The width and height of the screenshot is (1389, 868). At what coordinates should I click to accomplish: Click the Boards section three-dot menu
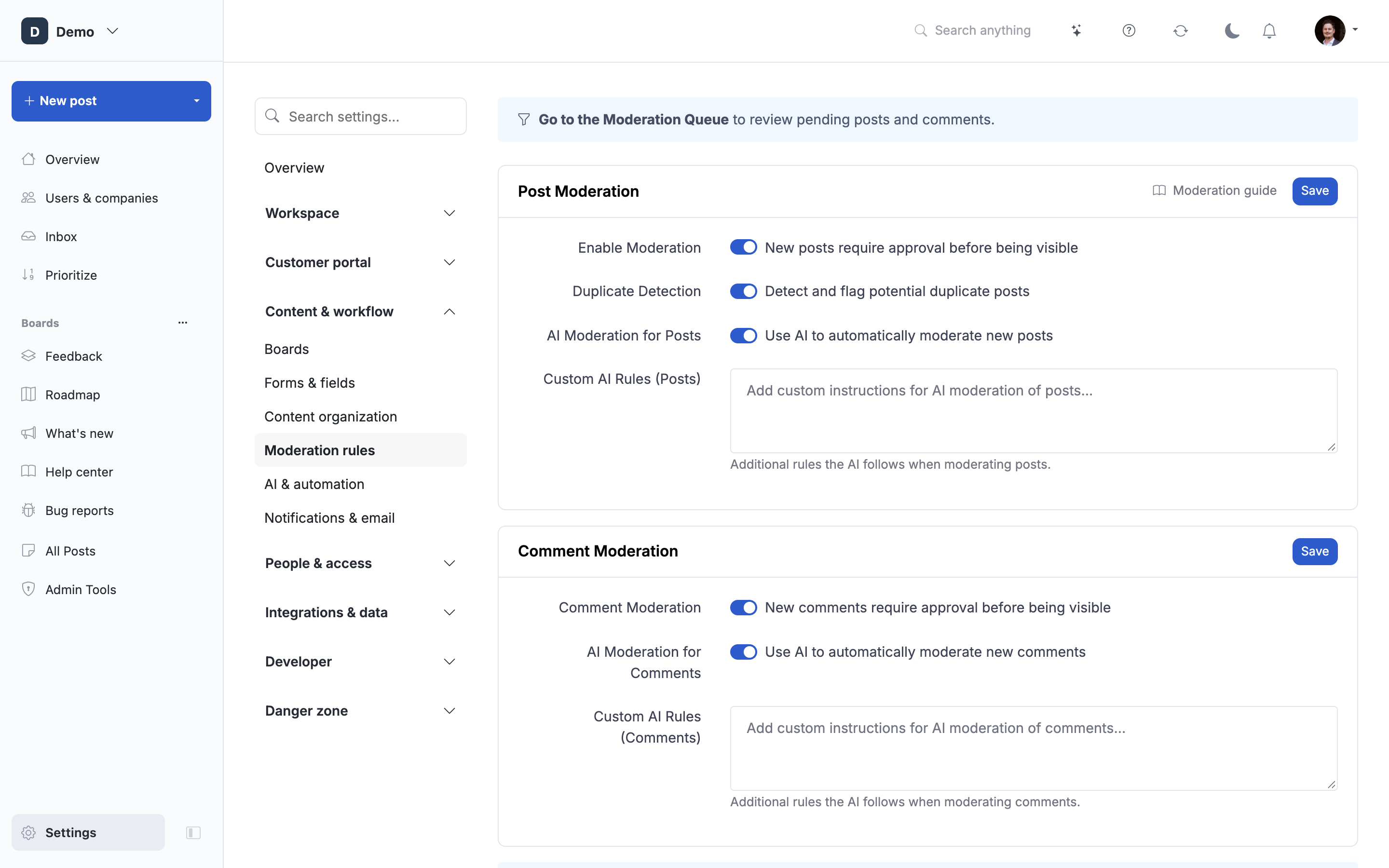182,323
